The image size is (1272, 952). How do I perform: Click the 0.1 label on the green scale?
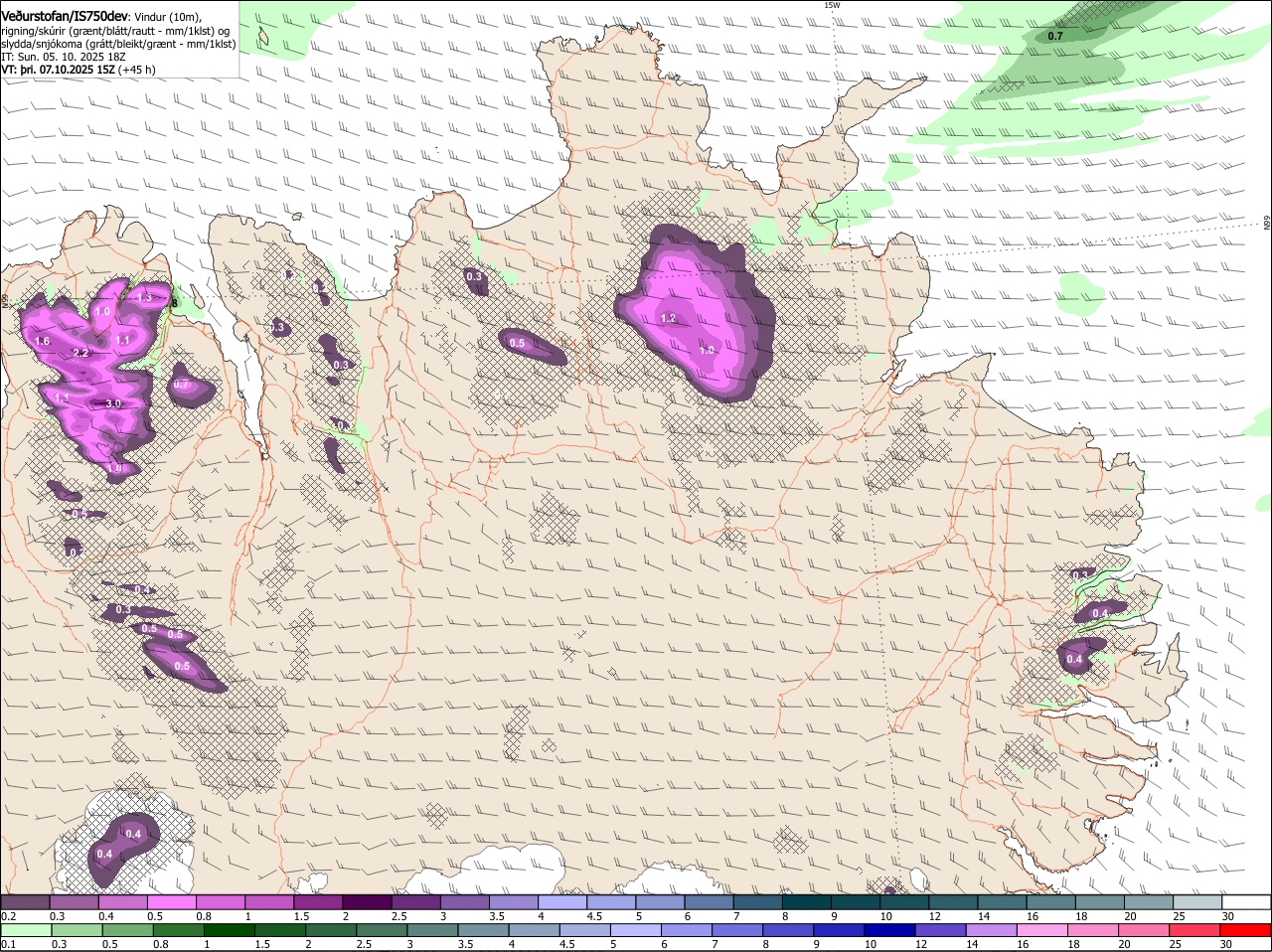pyautogui.click(x=8, y=944)
